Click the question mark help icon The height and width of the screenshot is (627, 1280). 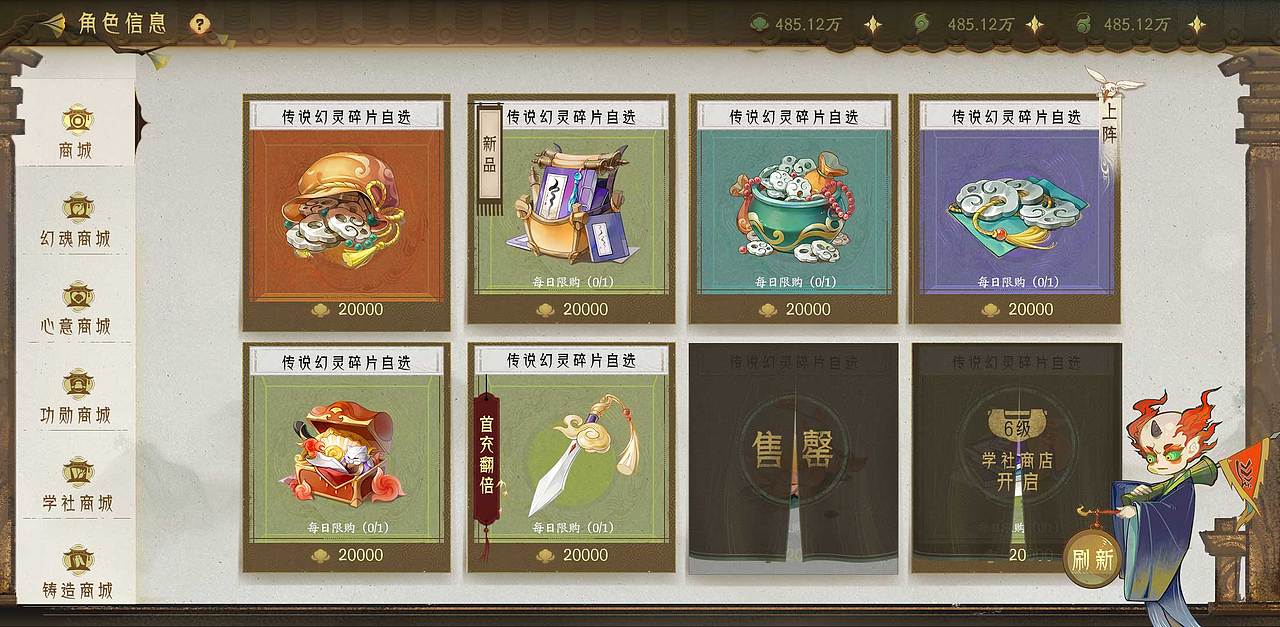click(200, 24)
